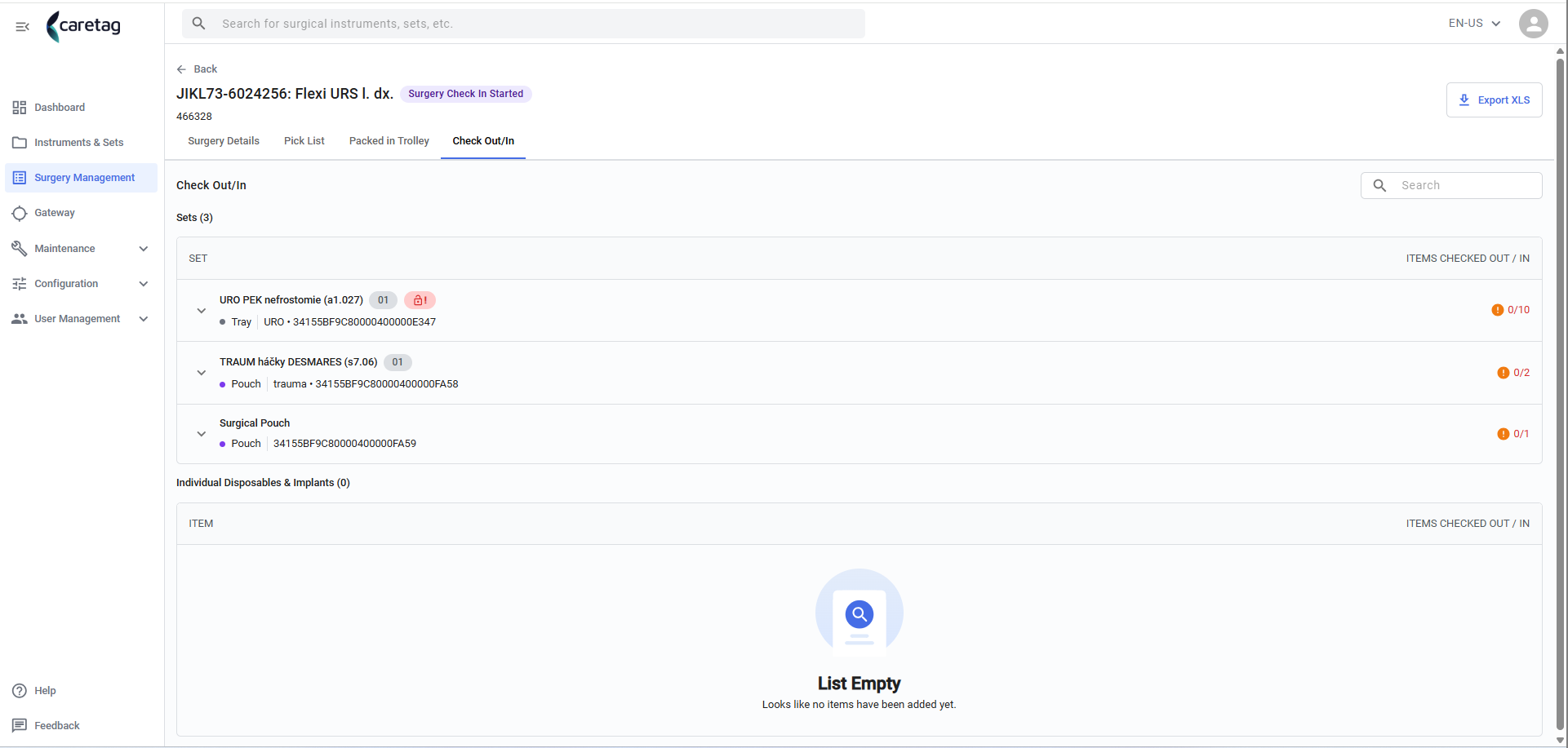Click the 01 badge on URO PEK set
The width and height of the screenshot is (1568, 748).
(383, 300)
